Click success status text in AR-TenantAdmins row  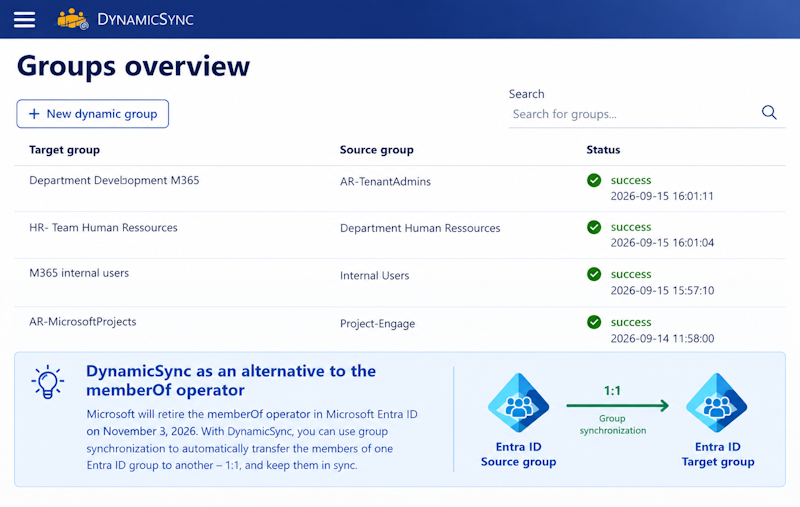click(x=631, y=180)
